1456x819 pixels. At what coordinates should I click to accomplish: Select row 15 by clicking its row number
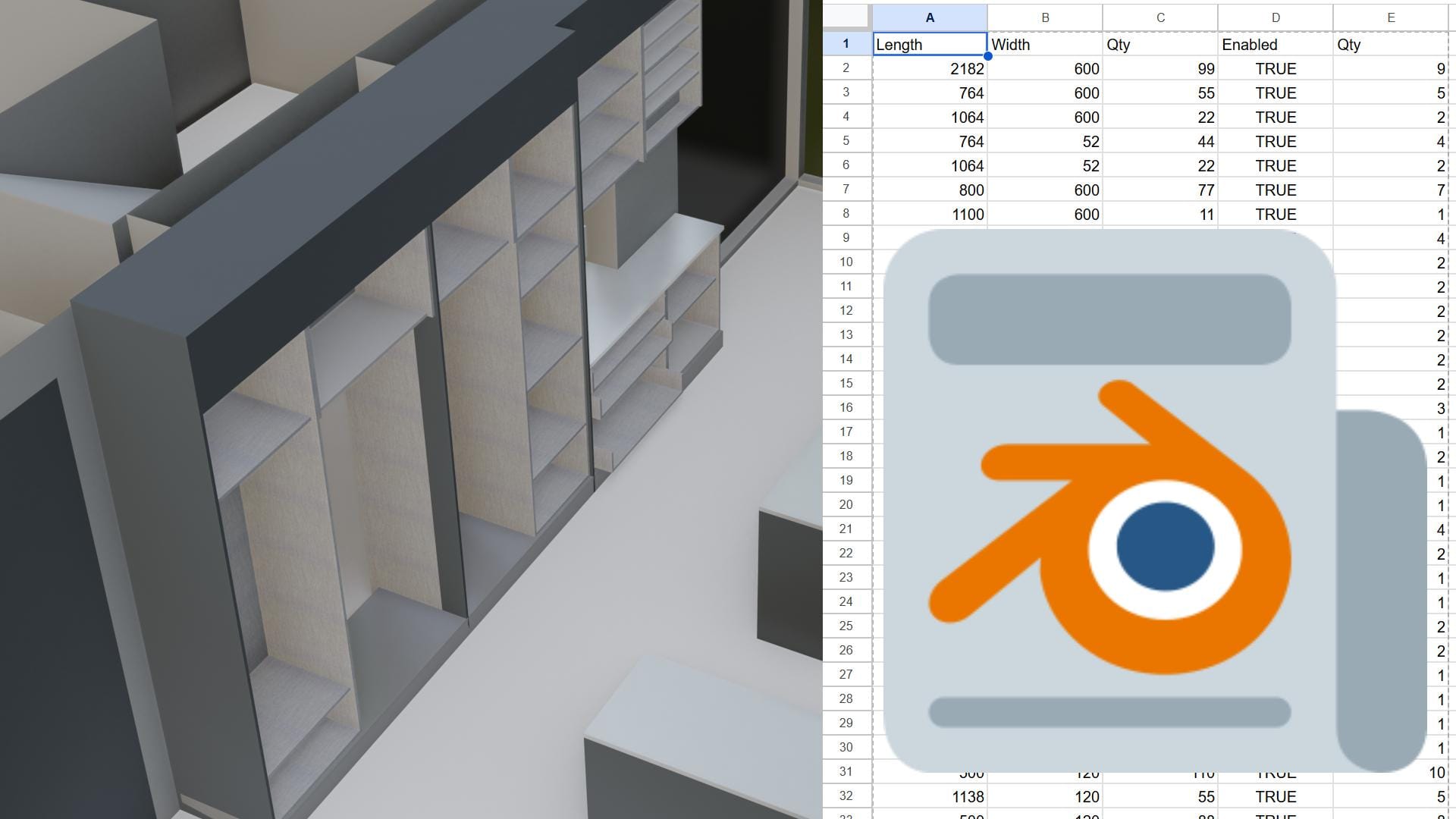(x=846, y=384)
